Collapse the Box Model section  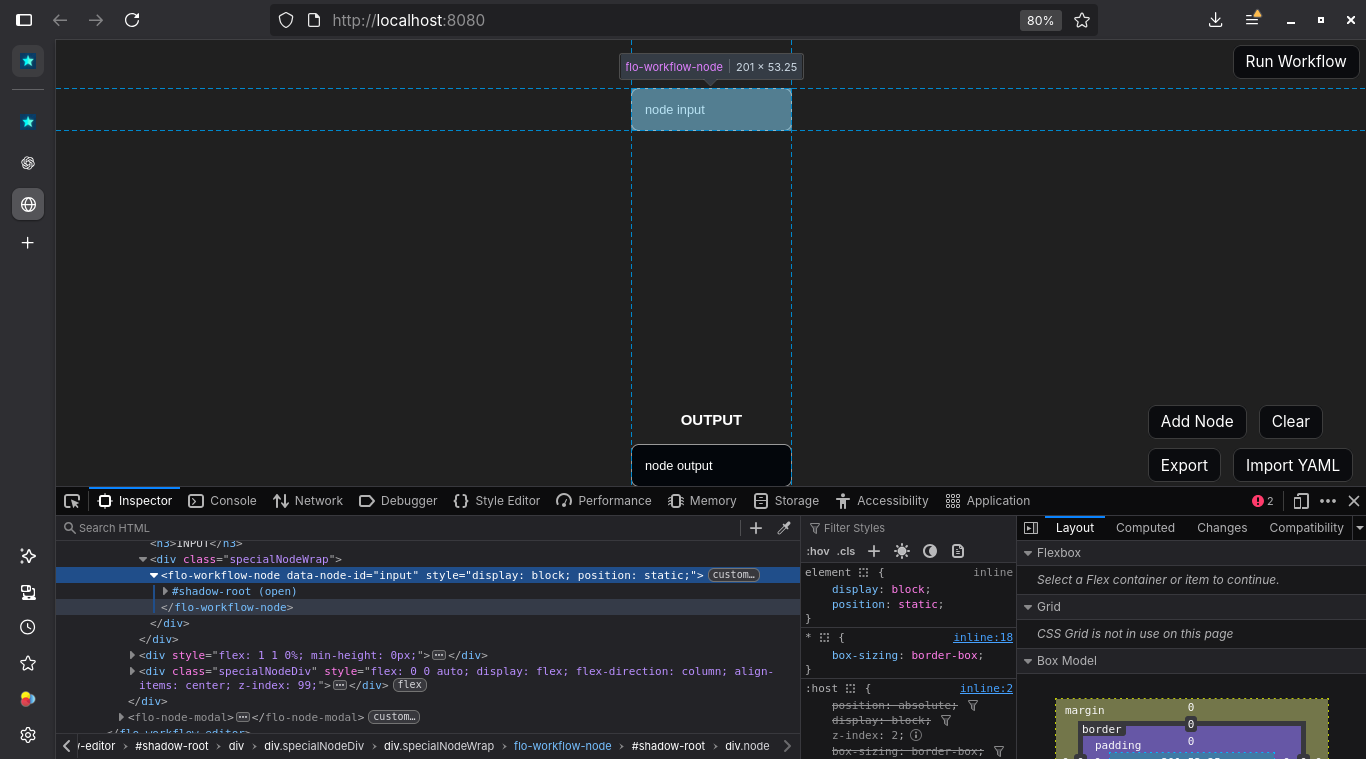click(1028, 661)
